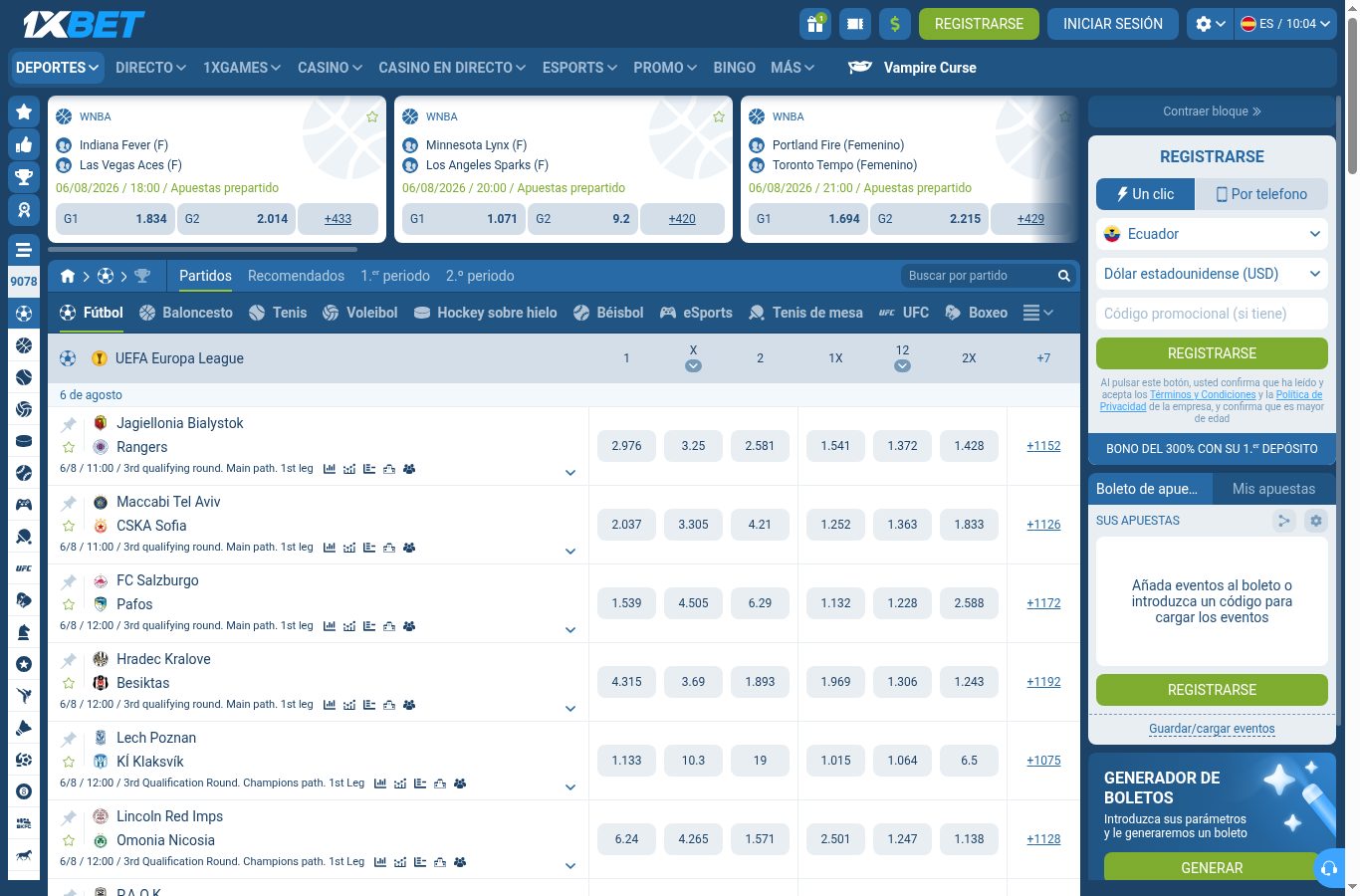This screenshot has width=1360, height=896.
Task: Click the statistics chart icon for Jagiellonia match
Action: [330, 469]
